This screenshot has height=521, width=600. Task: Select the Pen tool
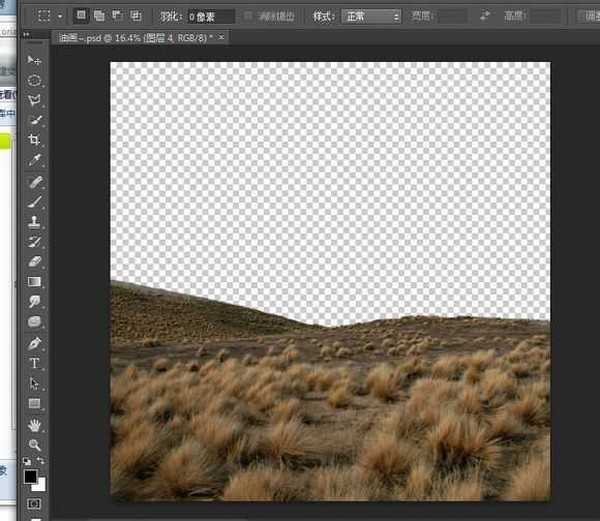tap(34, 343)
